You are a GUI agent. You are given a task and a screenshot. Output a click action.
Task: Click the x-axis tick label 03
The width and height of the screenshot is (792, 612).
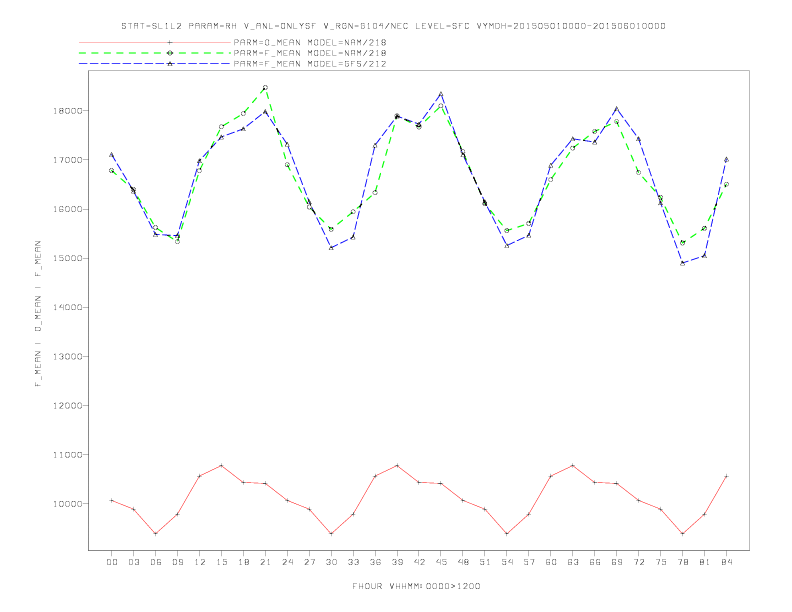(133, 562)
